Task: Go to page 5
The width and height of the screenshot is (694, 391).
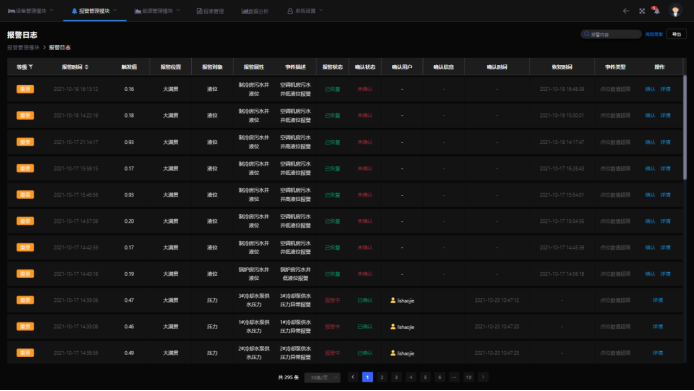Action: pyautogui.click(x=425, y=377)
